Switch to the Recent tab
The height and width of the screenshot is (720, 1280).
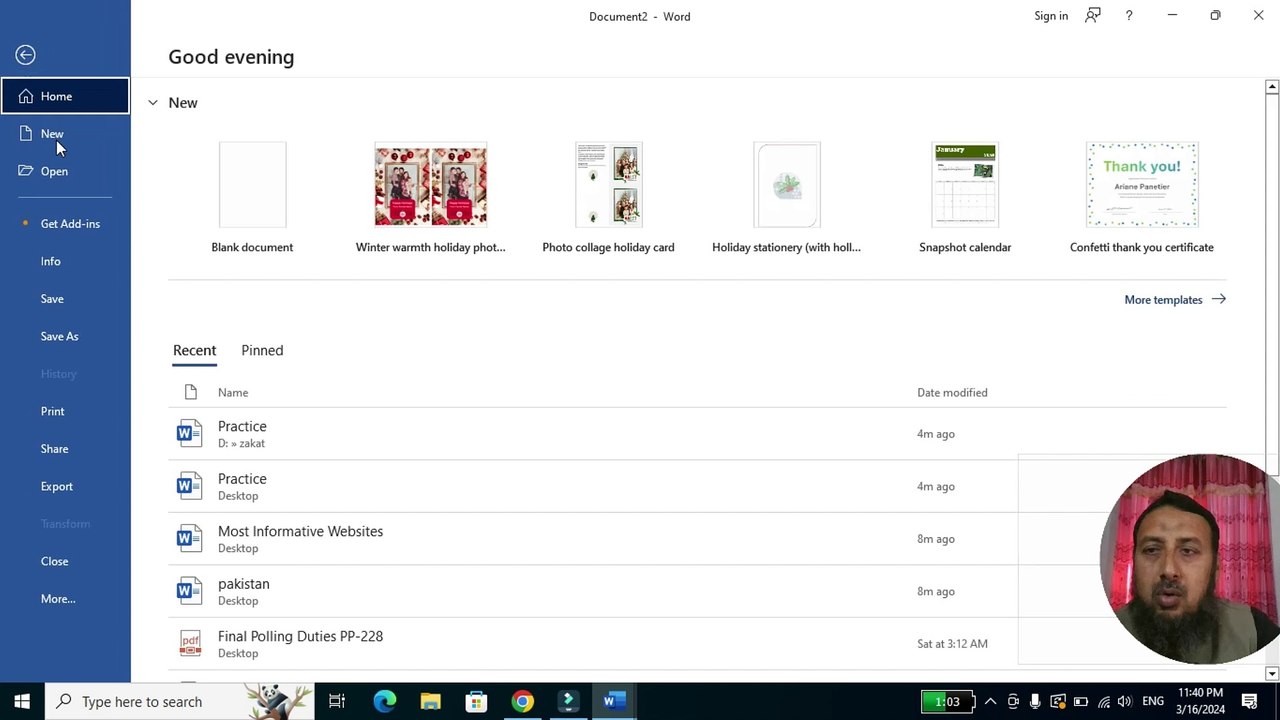pyautogui.click(x=194, y=350)
